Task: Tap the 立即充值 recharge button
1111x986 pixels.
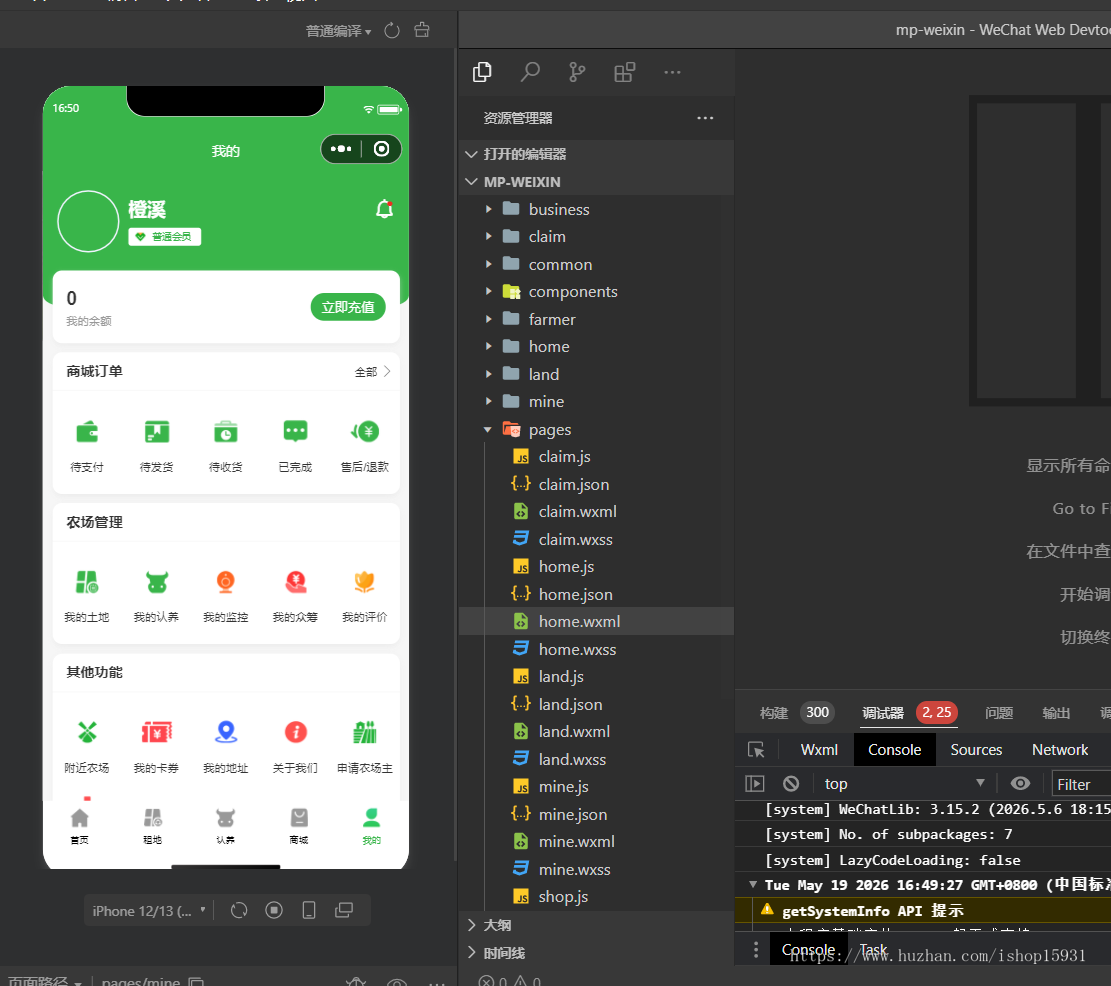Action: [348, 307]
